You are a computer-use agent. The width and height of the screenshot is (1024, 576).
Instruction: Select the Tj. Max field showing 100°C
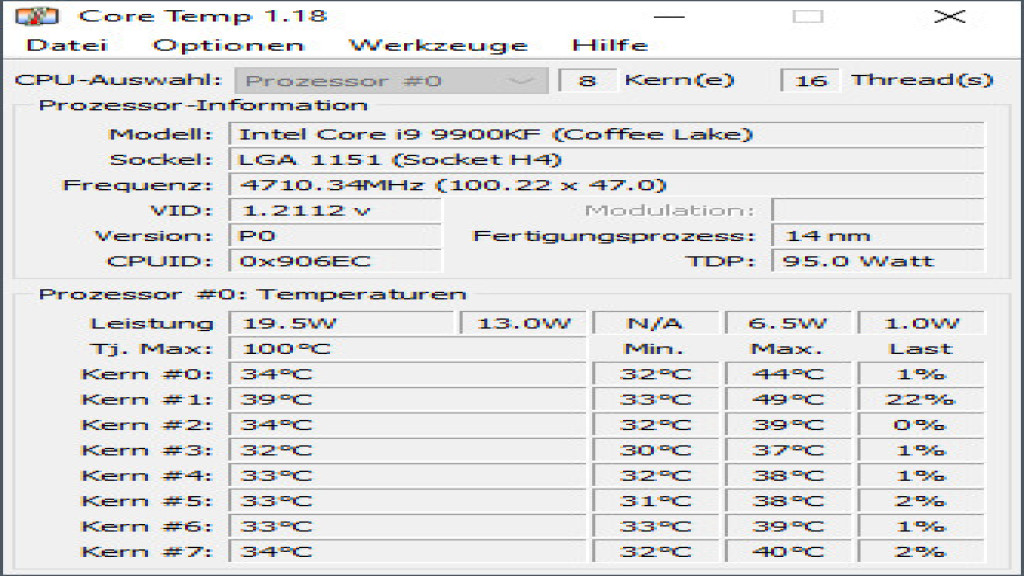pos(400,348)
